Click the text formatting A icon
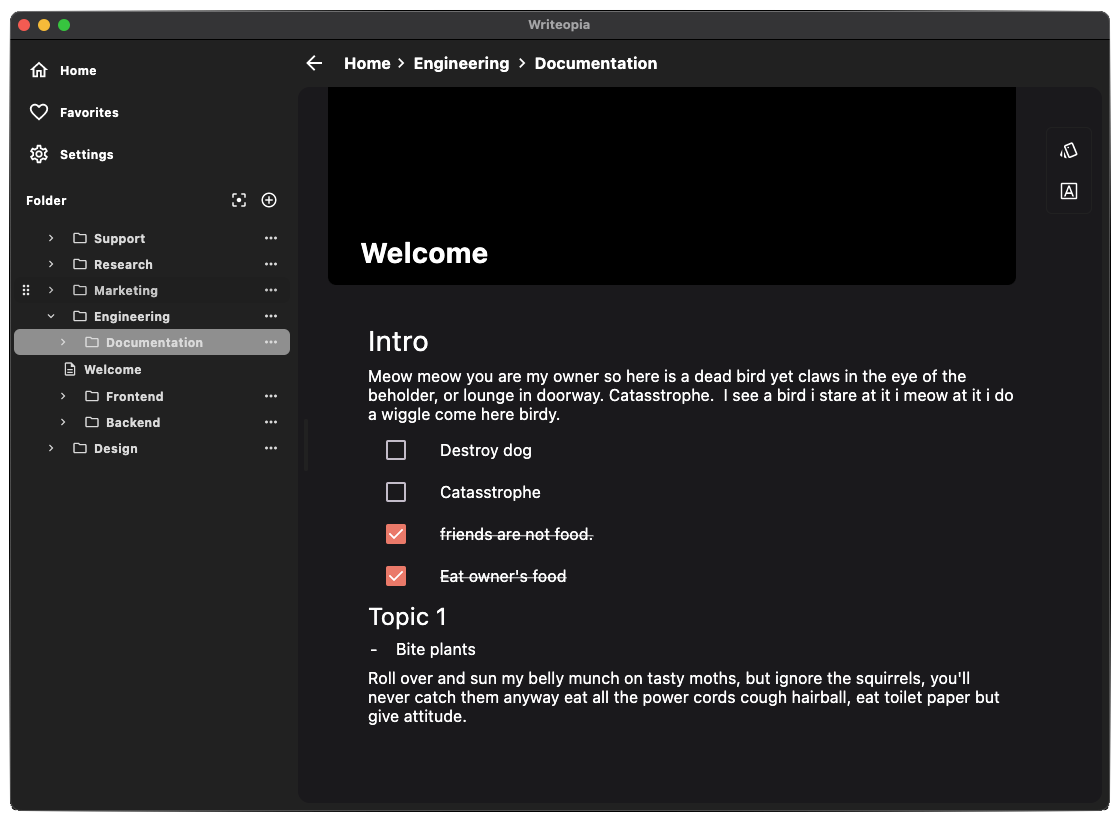 pos(1068,191)
